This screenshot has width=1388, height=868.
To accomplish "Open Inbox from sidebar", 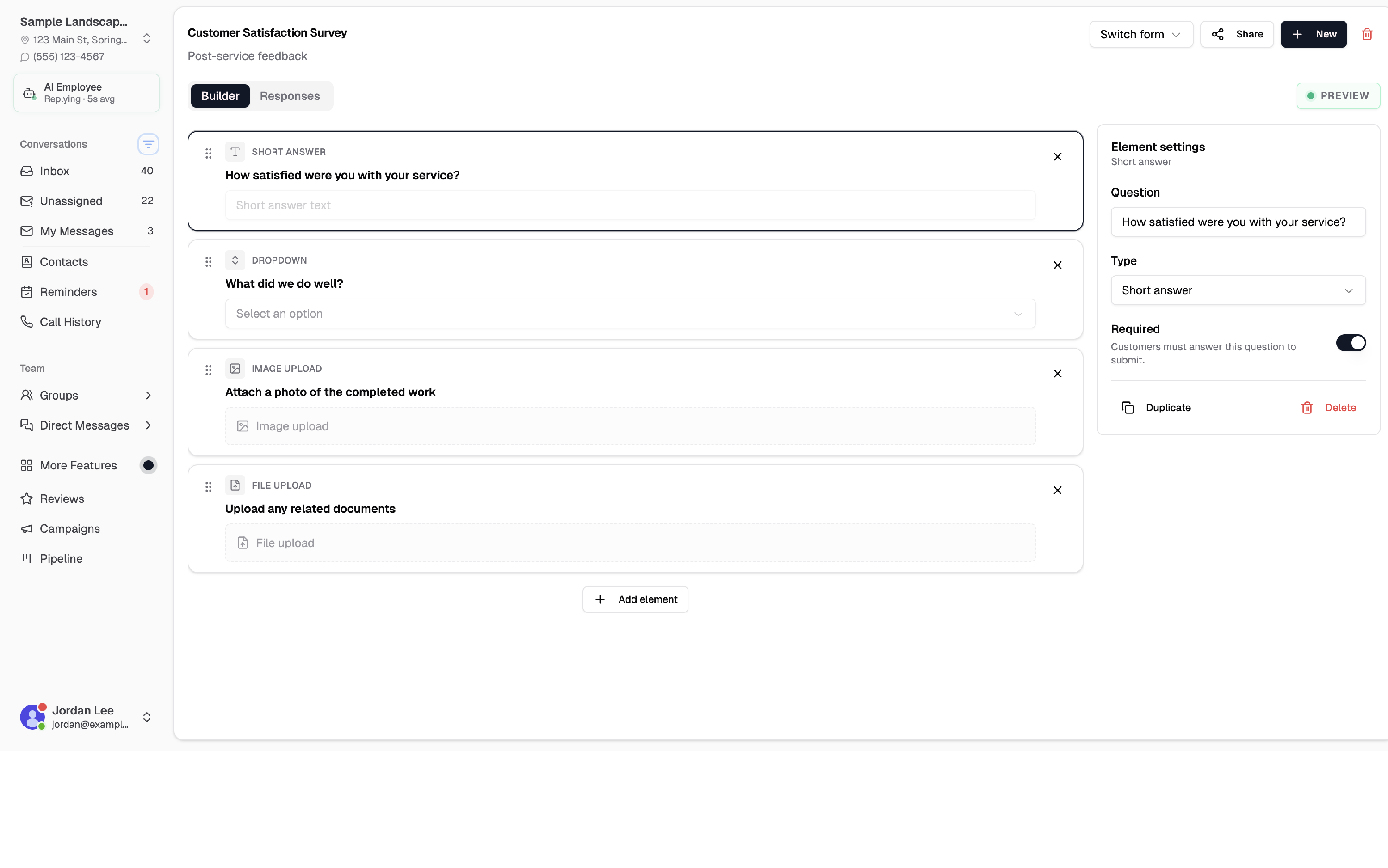I will coord(87,171).
